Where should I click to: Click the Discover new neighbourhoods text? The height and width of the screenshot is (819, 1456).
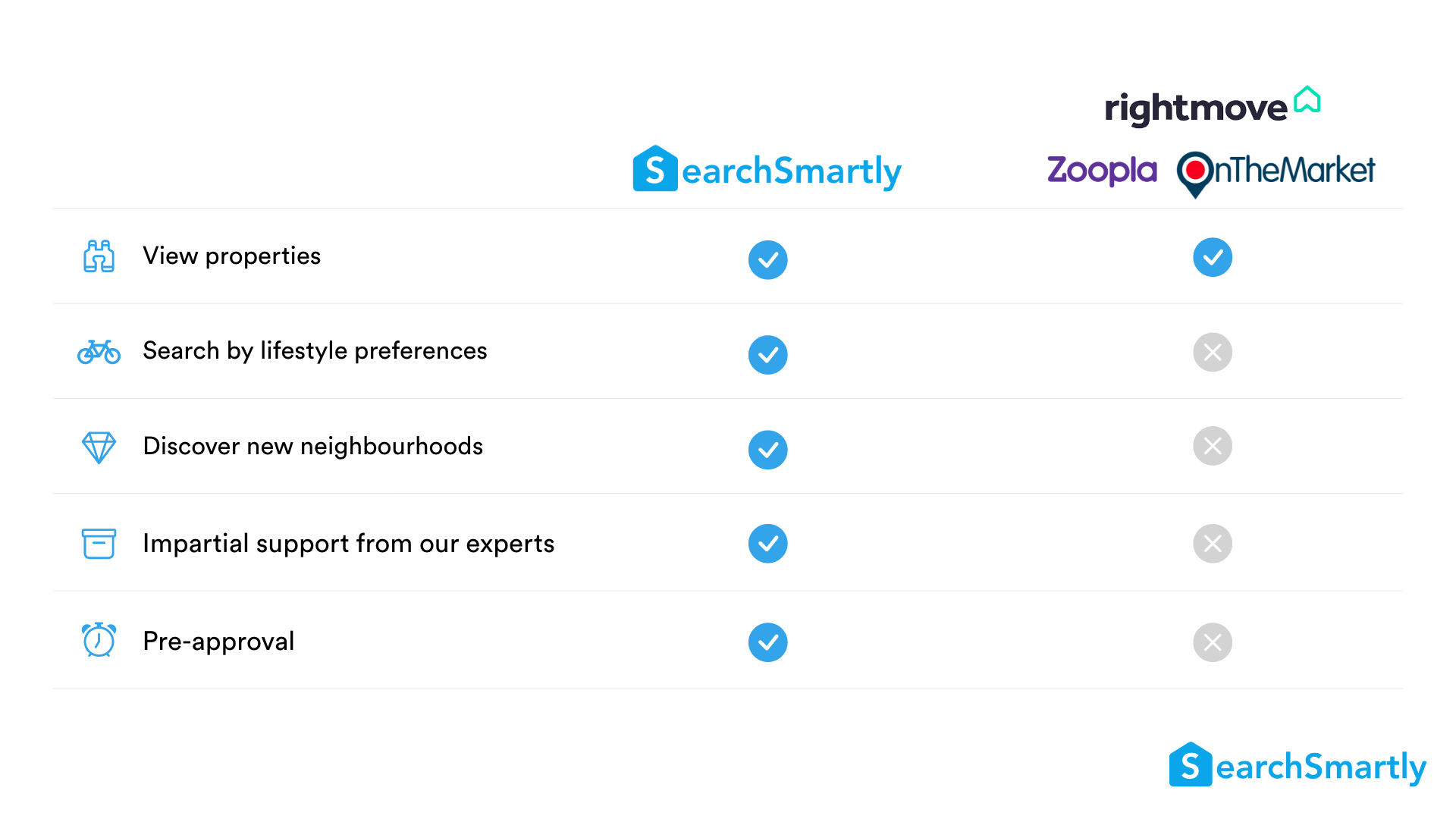coord(312,447)
